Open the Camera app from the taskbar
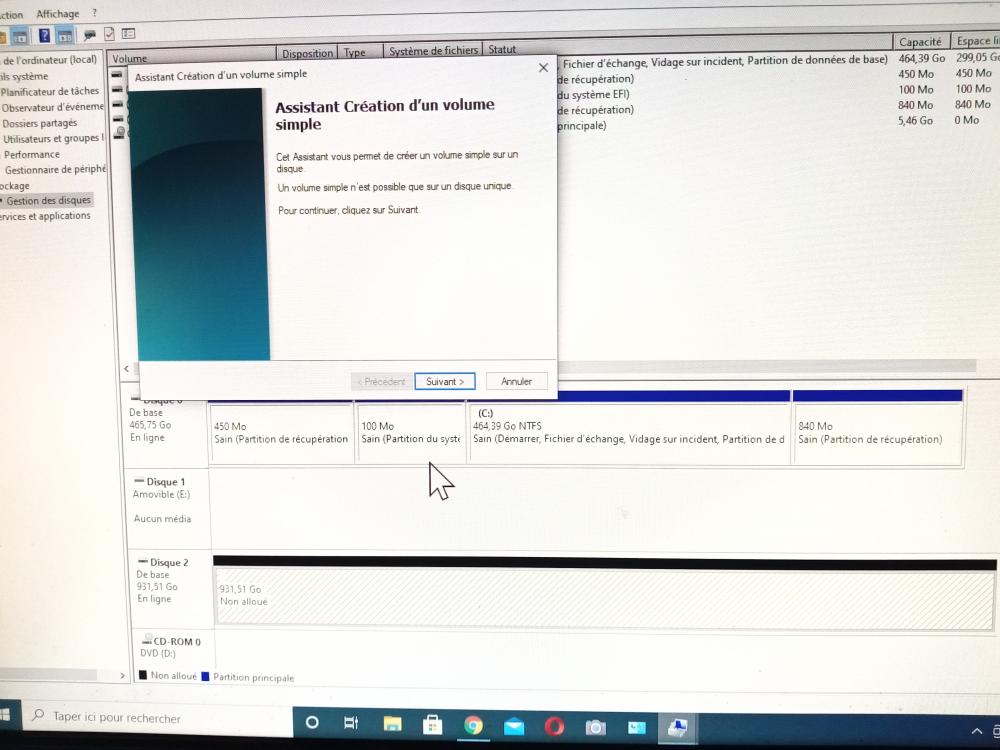 [x=595, y=727]
